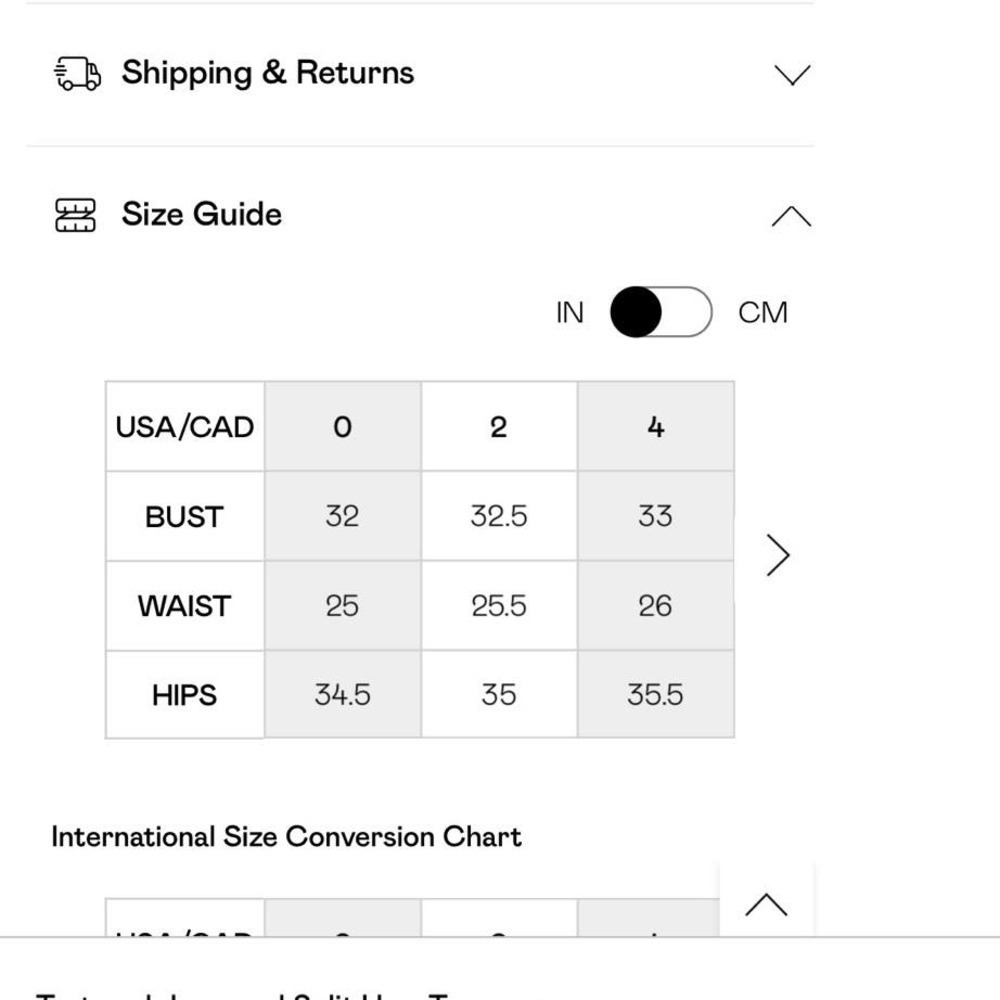Screen dimensions: 1000x1000
Task: Click the shipping truck icon
Action: (77, 74)
